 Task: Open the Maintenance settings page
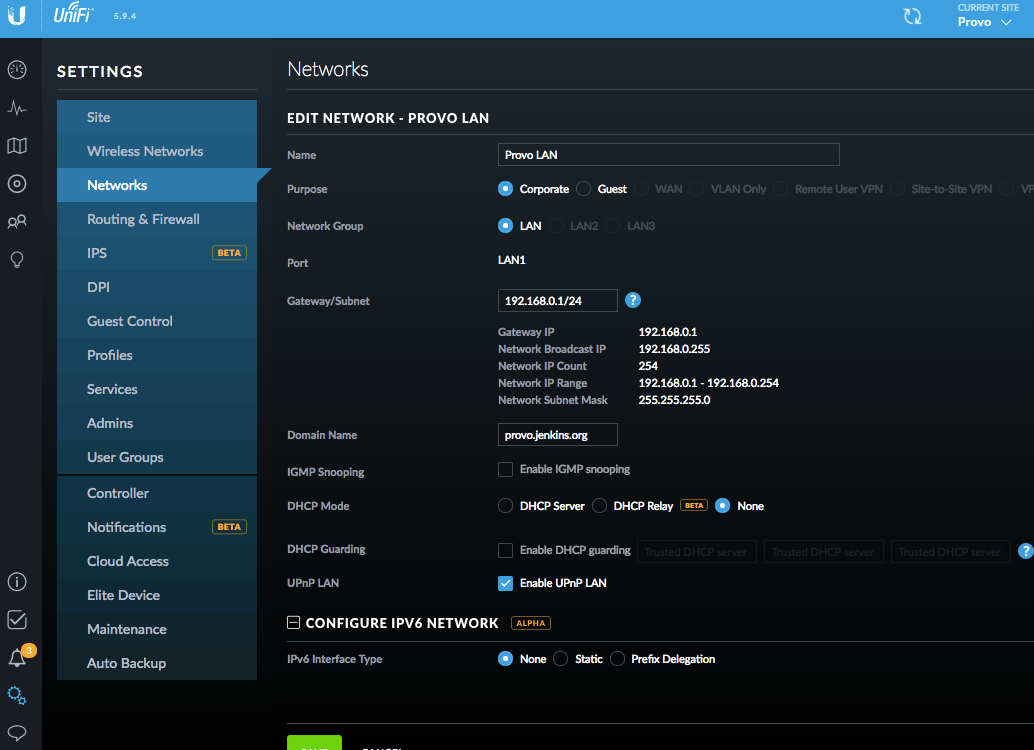coord(126,629)
